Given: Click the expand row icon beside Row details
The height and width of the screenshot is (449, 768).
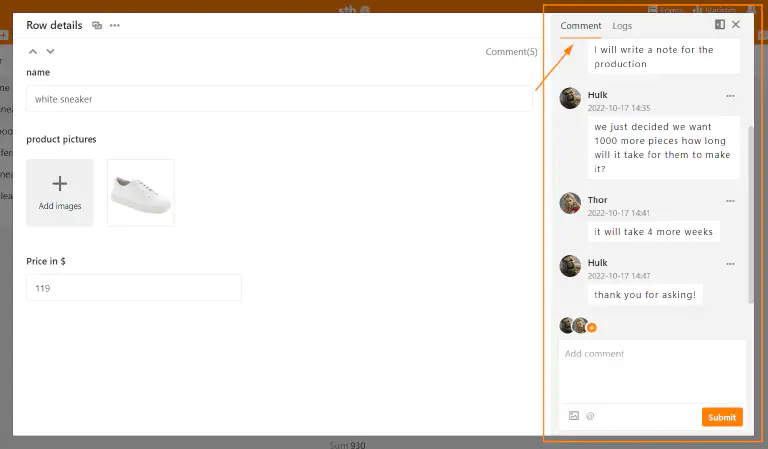Looking at the screenshot, I should [x=97, y=25].
